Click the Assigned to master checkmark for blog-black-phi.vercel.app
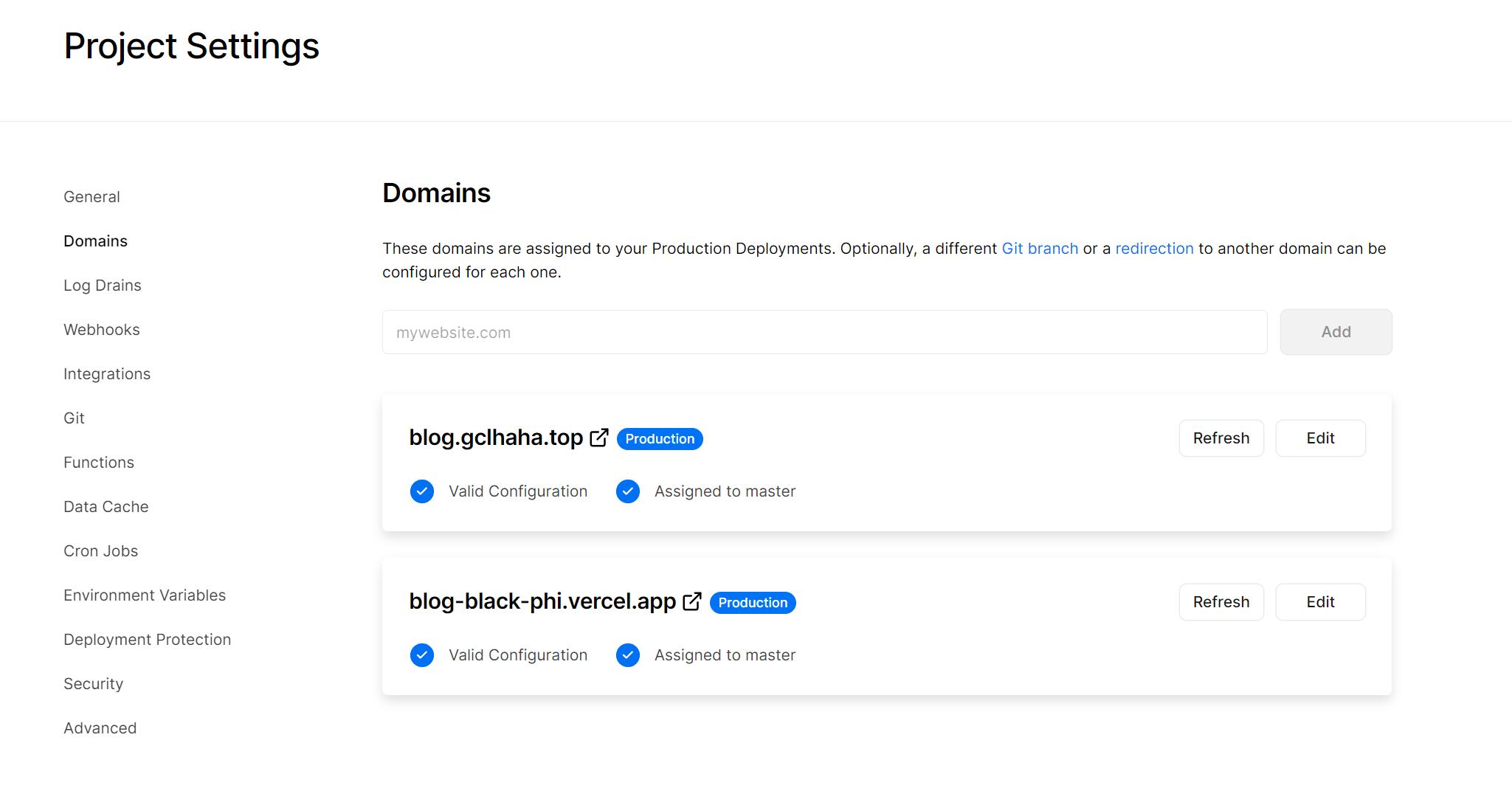The image size is (1512, 805). click(627, 654)
